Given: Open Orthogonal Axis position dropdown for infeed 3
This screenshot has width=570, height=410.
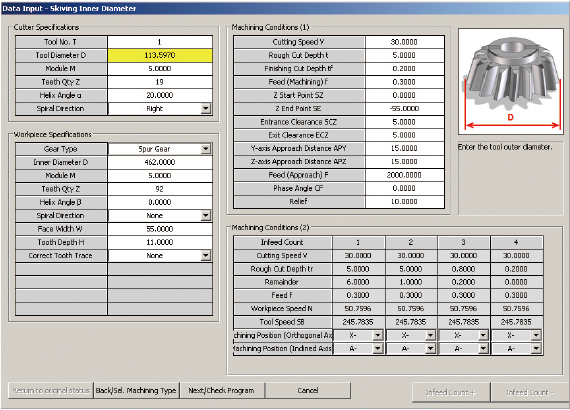Looking at the screenshot, I should click(483, 335).
